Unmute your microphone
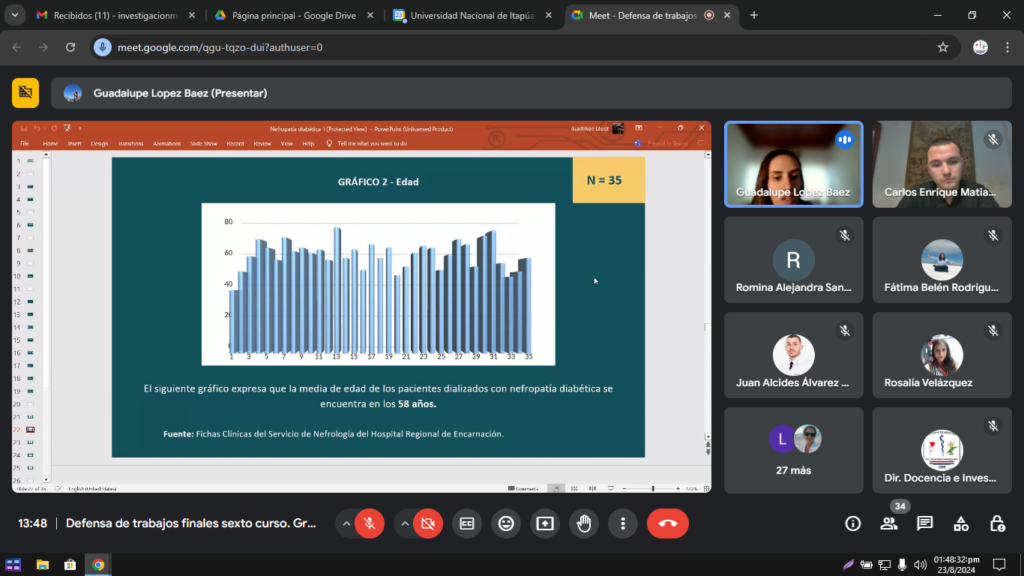This screenshot has height=576, width=1024. click(x=369, y=523)
